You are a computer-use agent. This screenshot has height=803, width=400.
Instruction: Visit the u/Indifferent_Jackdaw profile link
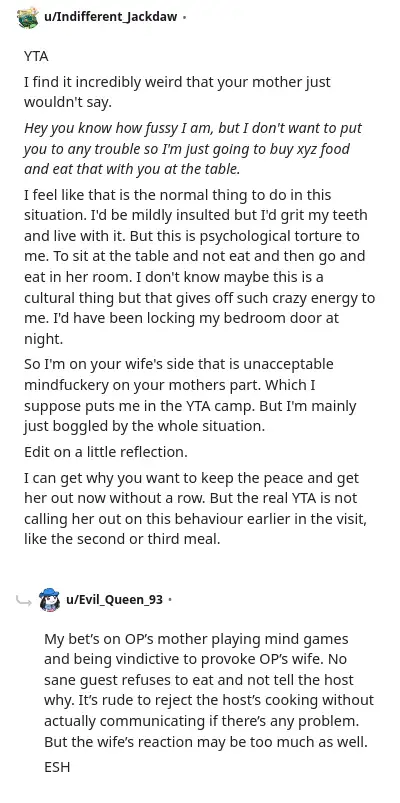coord(111,17)
